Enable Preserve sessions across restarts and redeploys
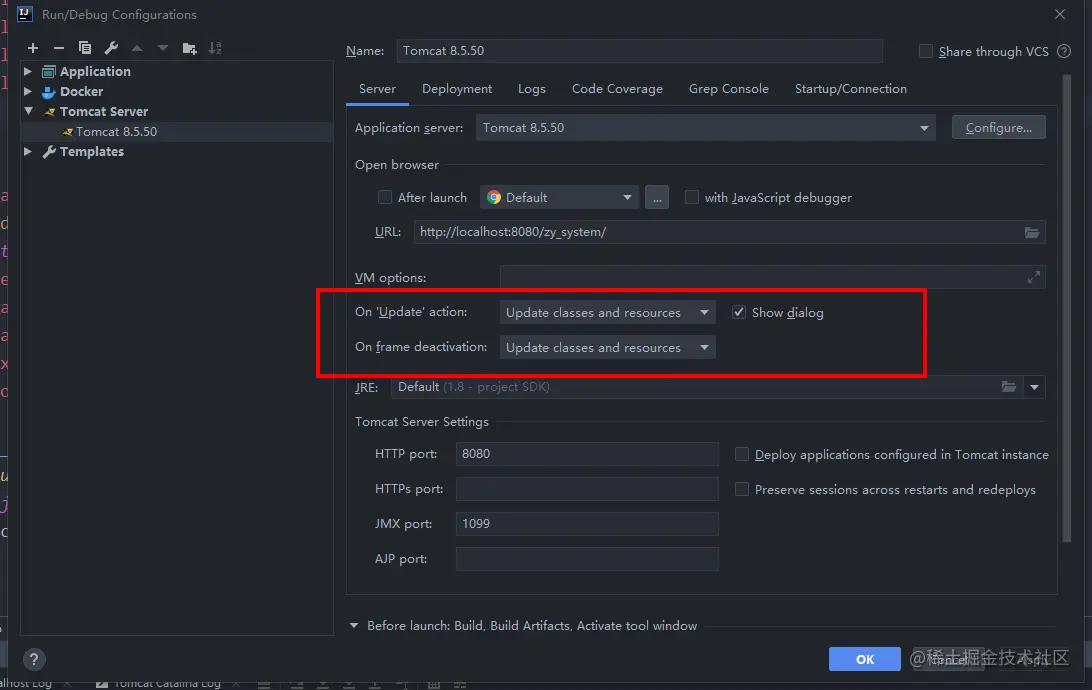The image size is (1092, 690). point(742,489)
